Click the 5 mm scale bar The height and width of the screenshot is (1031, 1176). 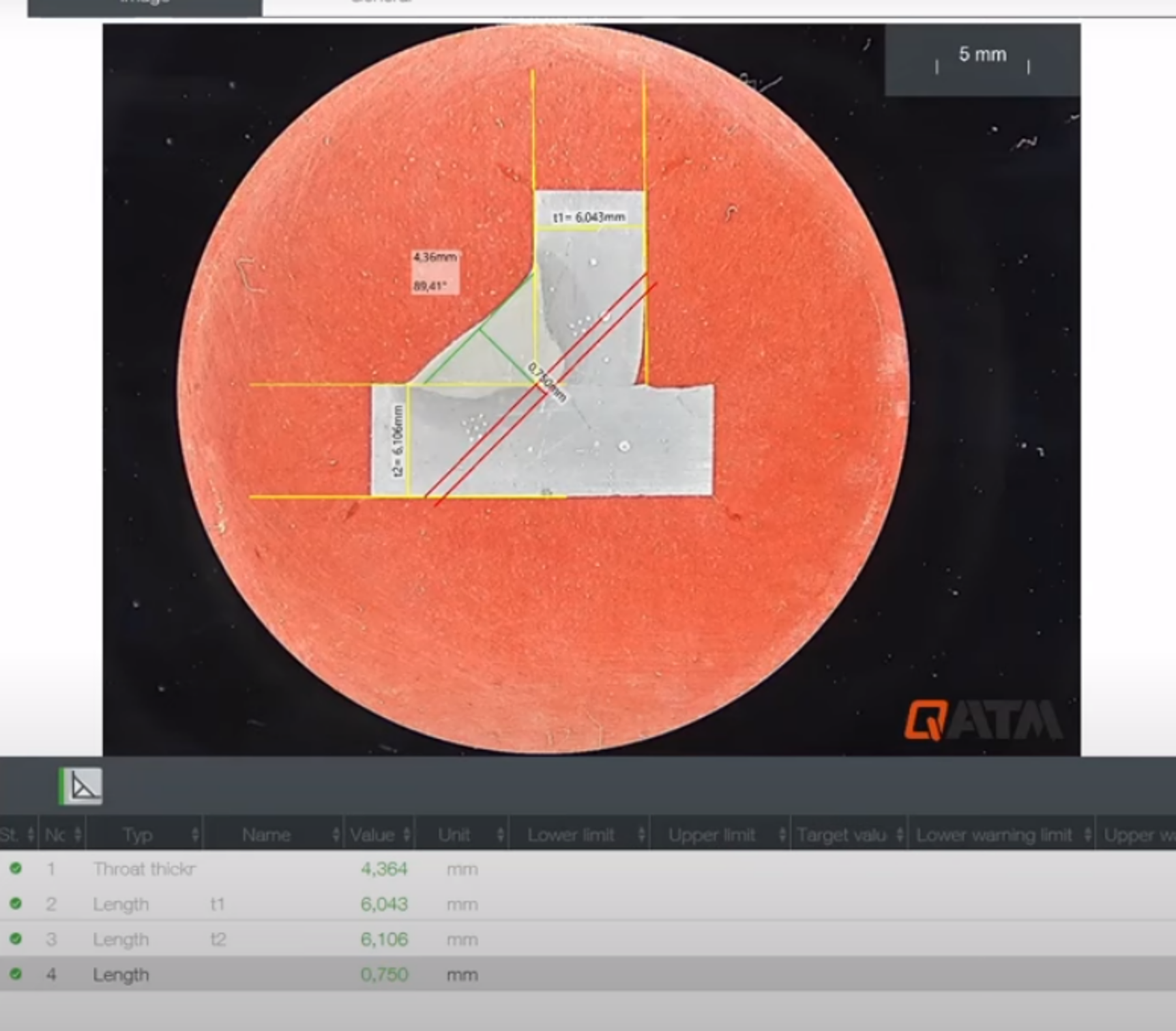[x=982, y=59]
